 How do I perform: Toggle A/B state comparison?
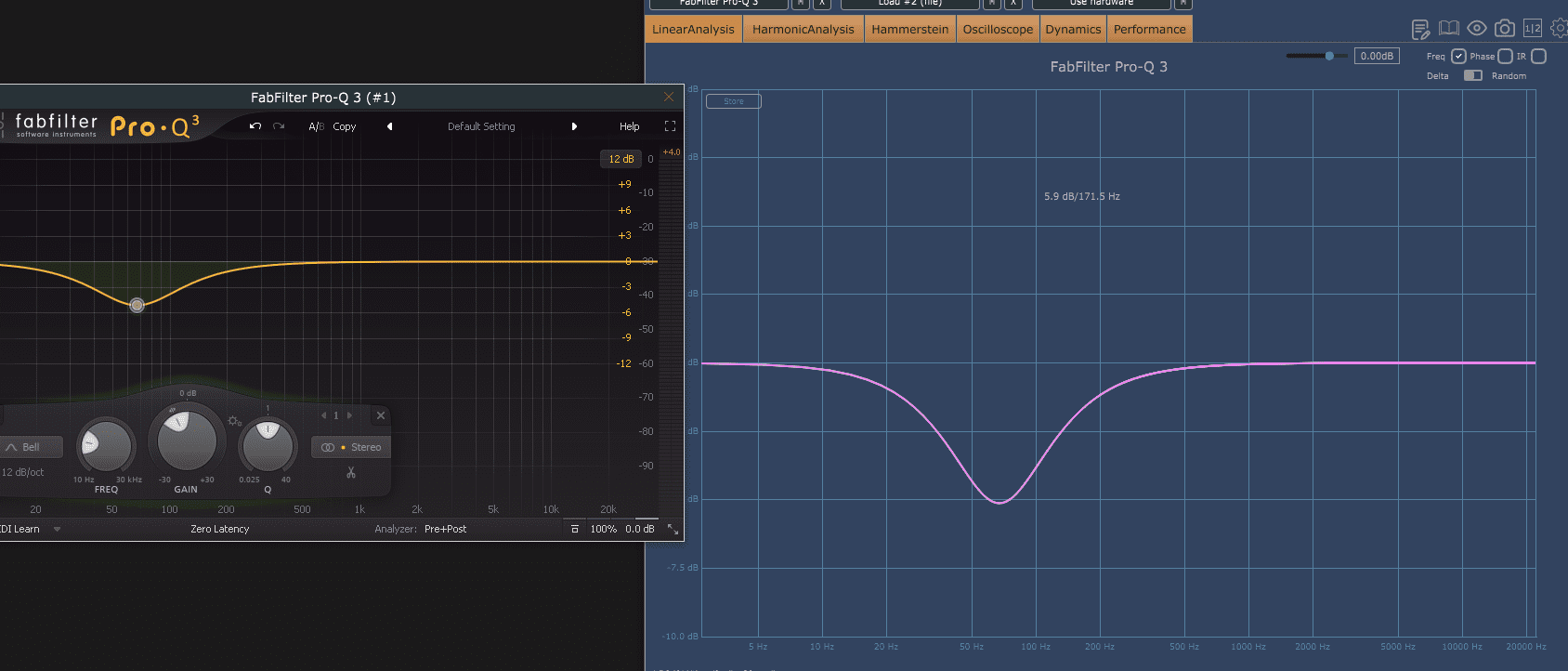[316, 126]
